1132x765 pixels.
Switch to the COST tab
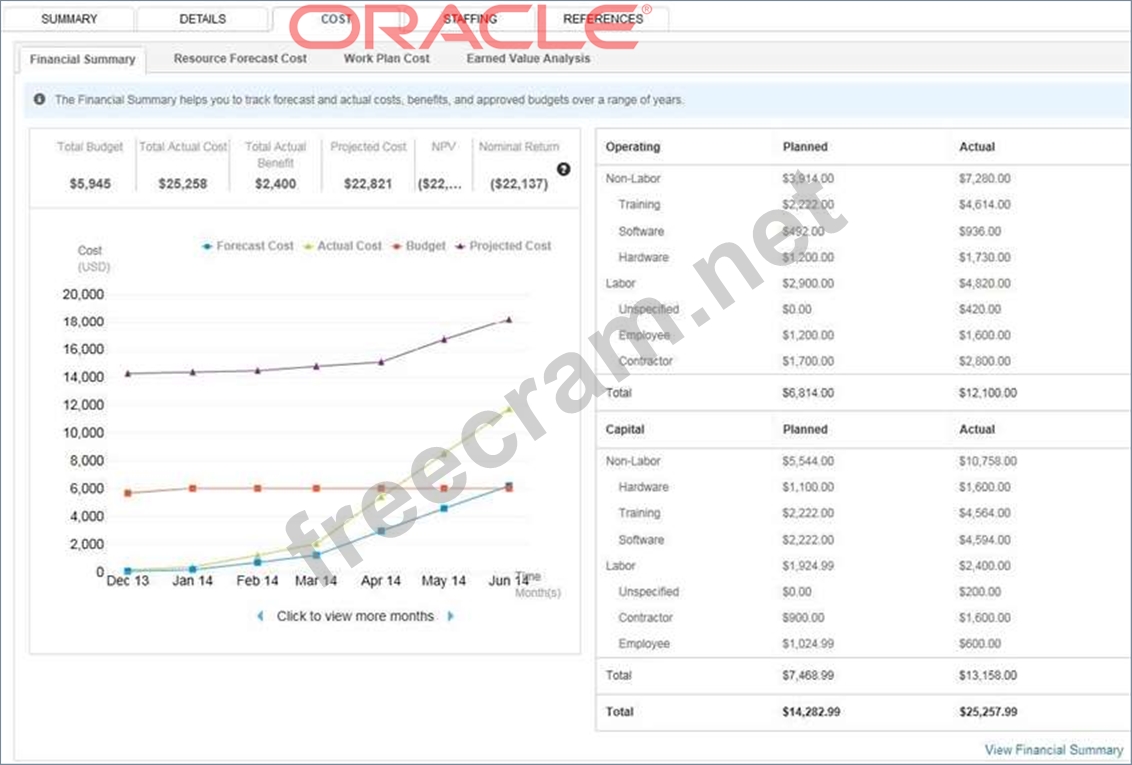[x=336, y=19]
